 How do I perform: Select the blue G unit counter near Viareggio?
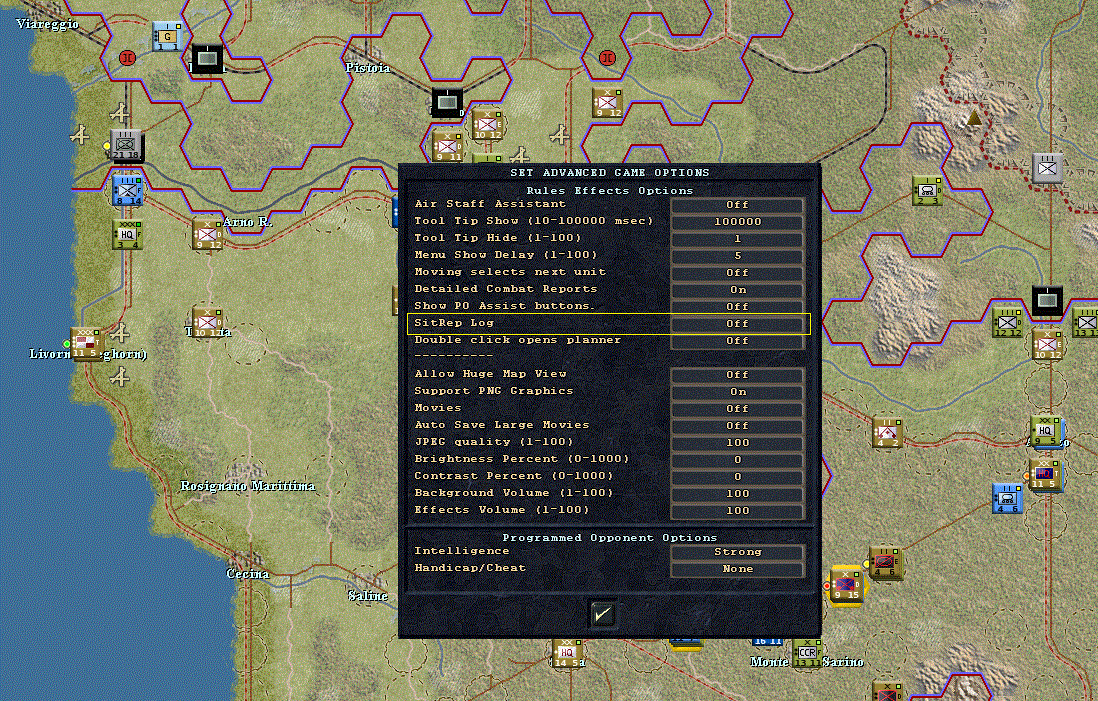click(167, 36)
